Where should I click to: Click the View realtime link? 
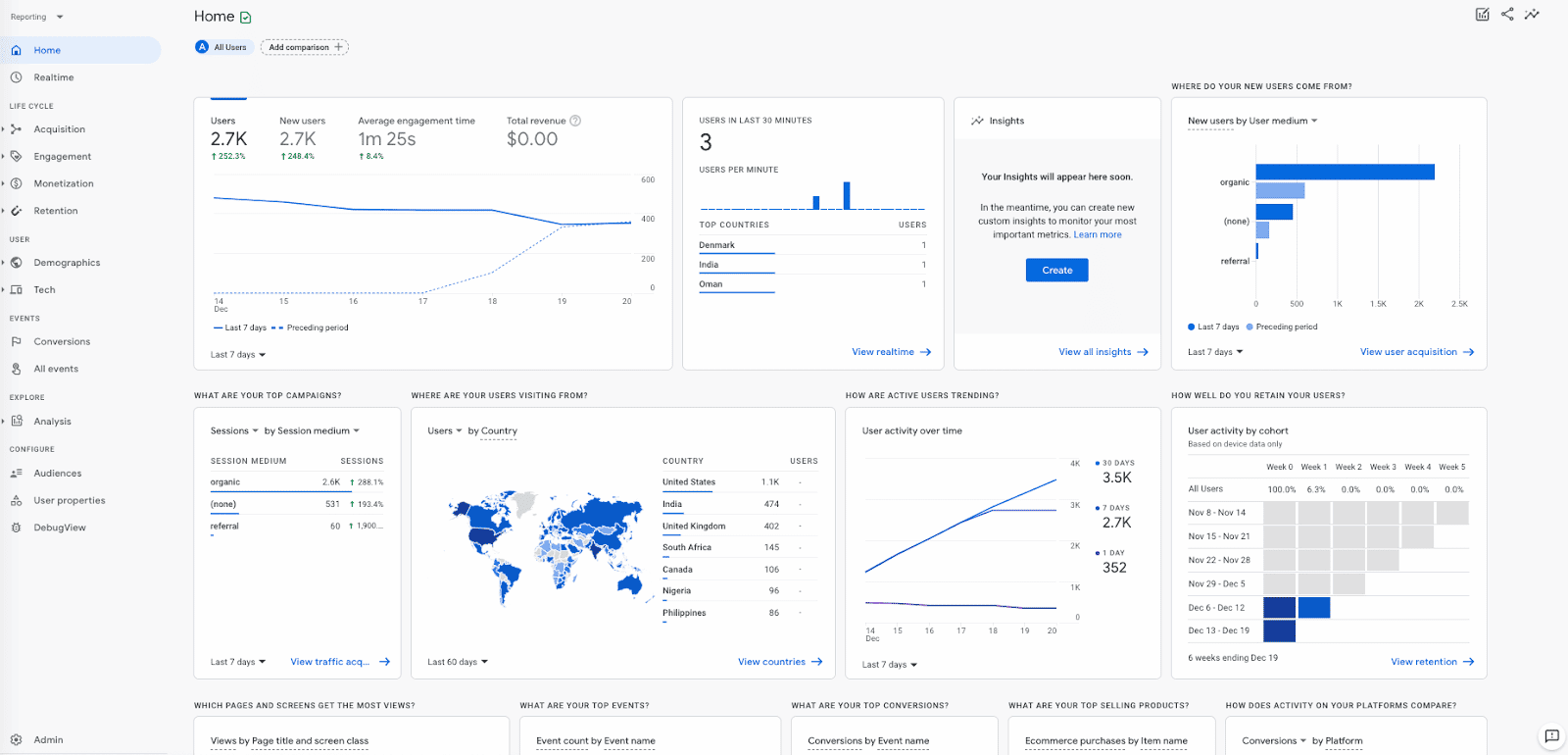(890, 352)
